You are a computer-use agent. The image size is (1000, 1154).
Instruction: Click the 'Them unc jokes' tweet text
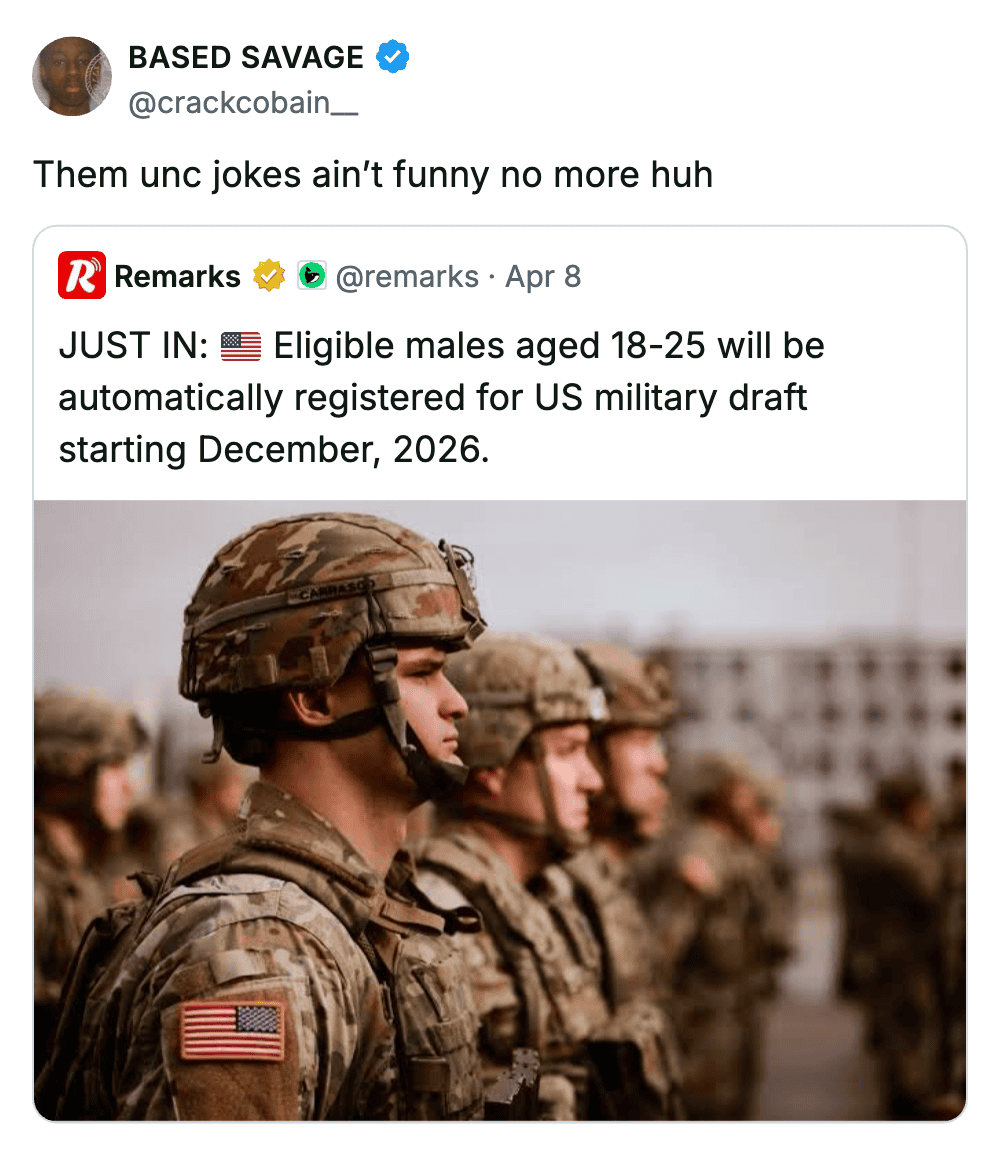pyautogui.click(x=373, y=175)
